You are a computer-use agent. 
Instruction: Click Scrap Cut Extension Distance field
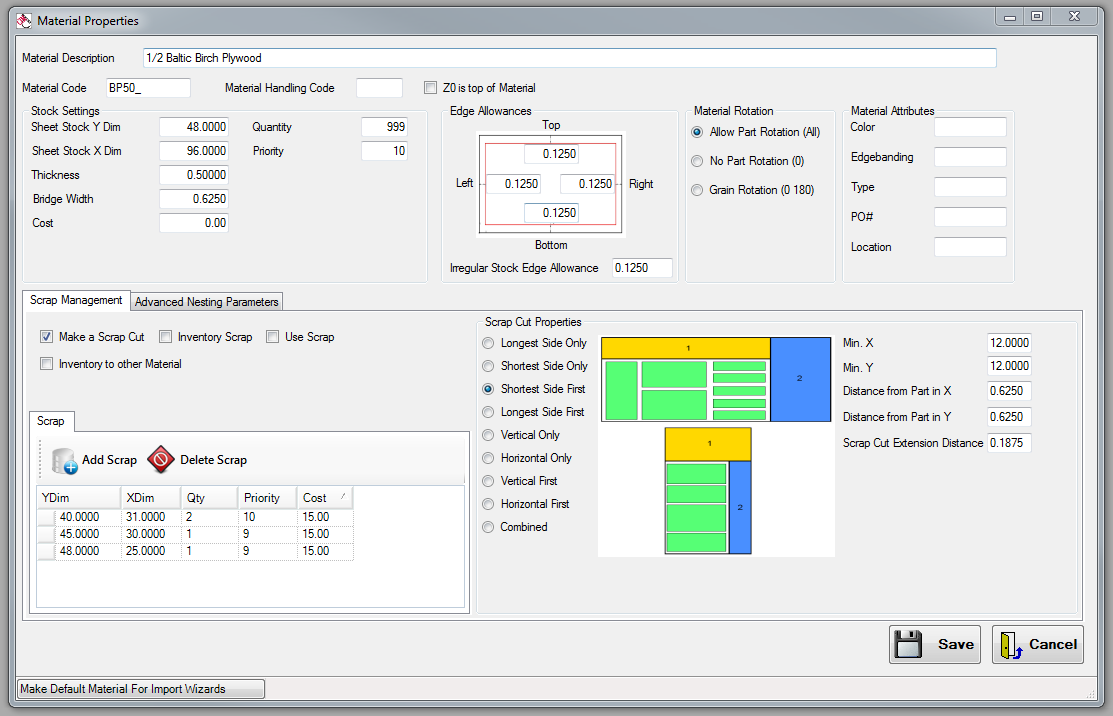1009,443
